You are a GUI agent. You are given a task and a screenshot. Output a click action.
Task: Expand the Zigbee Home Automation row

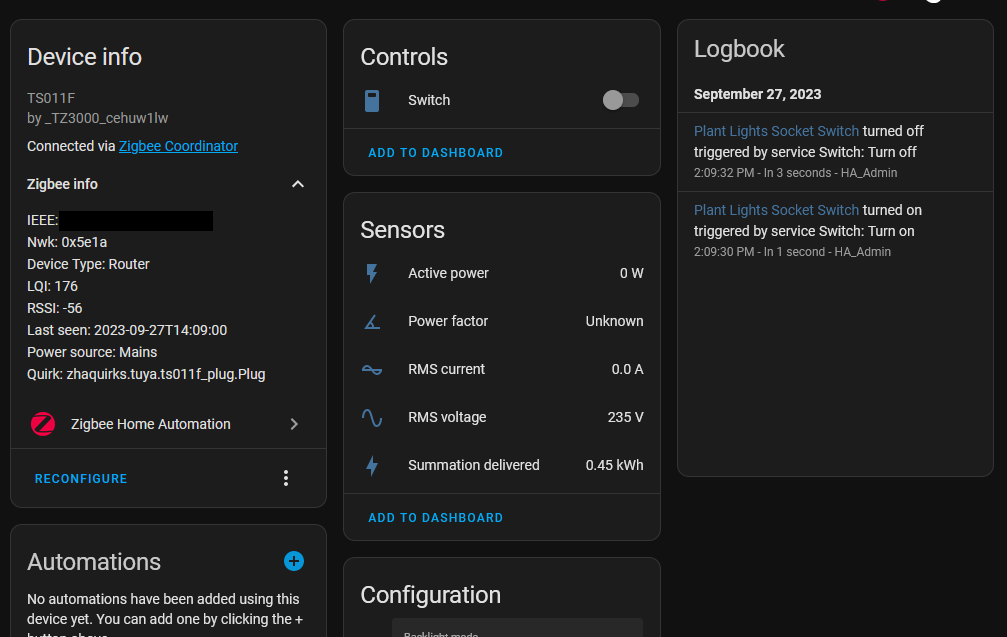[294, 423]
